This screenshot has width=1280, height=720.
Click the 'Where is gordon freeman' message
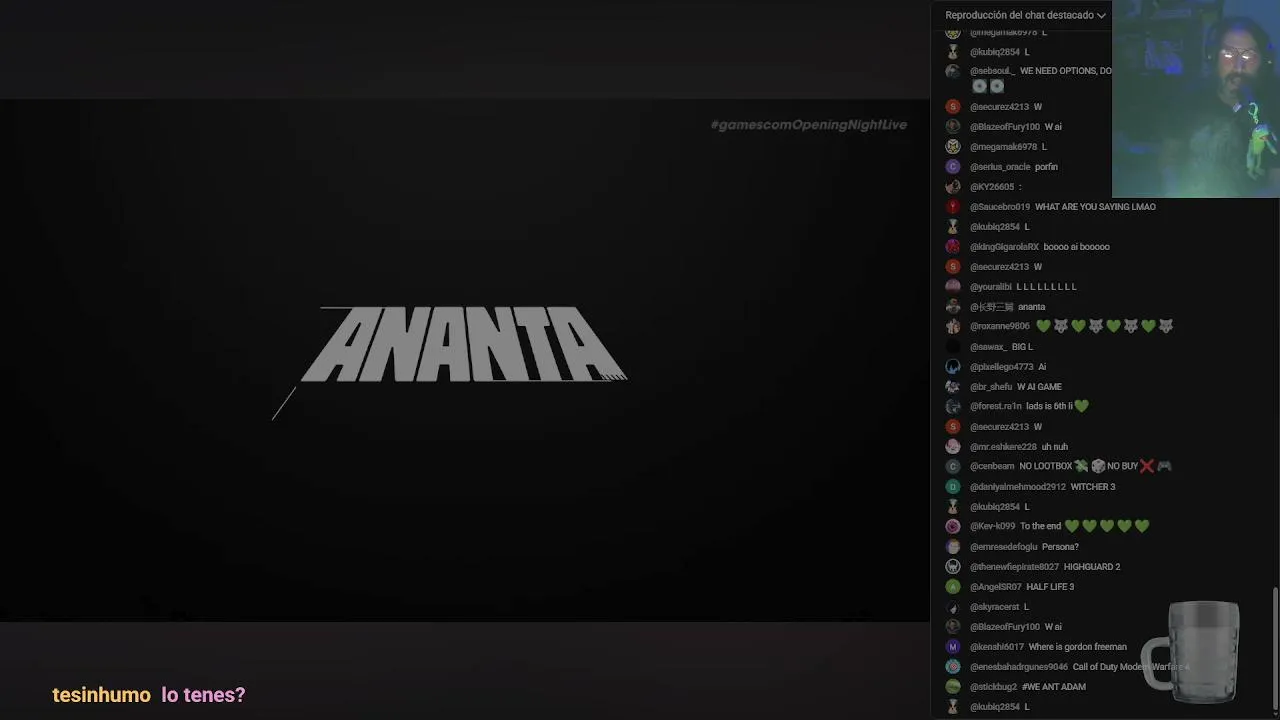[1078, 647]
